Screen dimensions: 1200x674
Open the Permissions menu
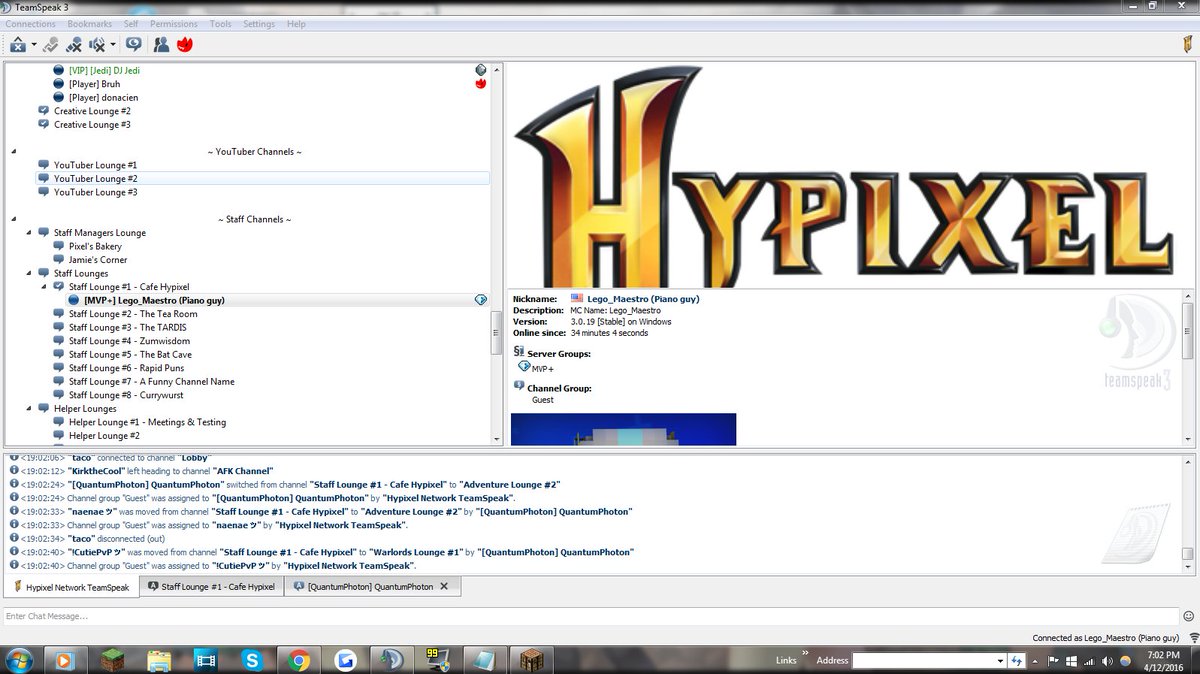coord(174,24)
